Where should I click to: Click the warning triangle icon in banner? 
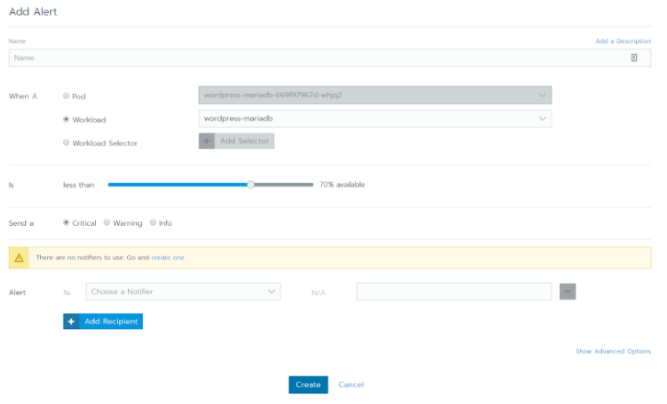click(19, 258)
